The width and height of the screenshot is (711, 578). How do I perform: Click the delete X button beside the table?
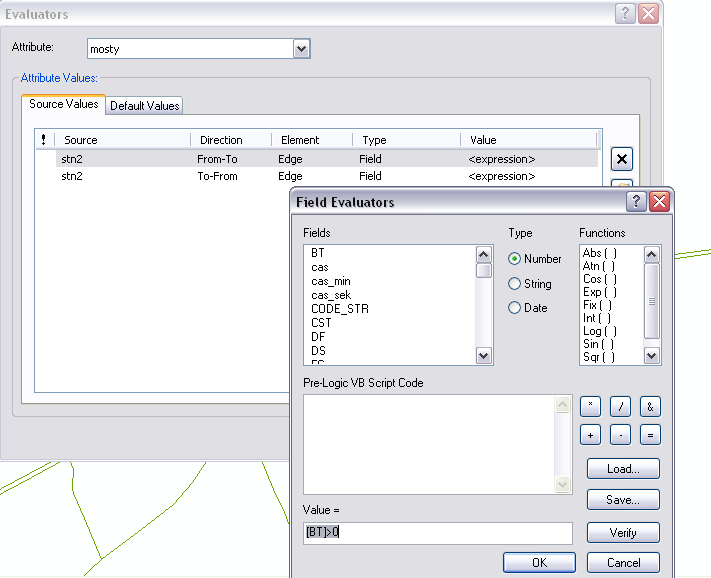pyautogui.click(x=621, y=159)
